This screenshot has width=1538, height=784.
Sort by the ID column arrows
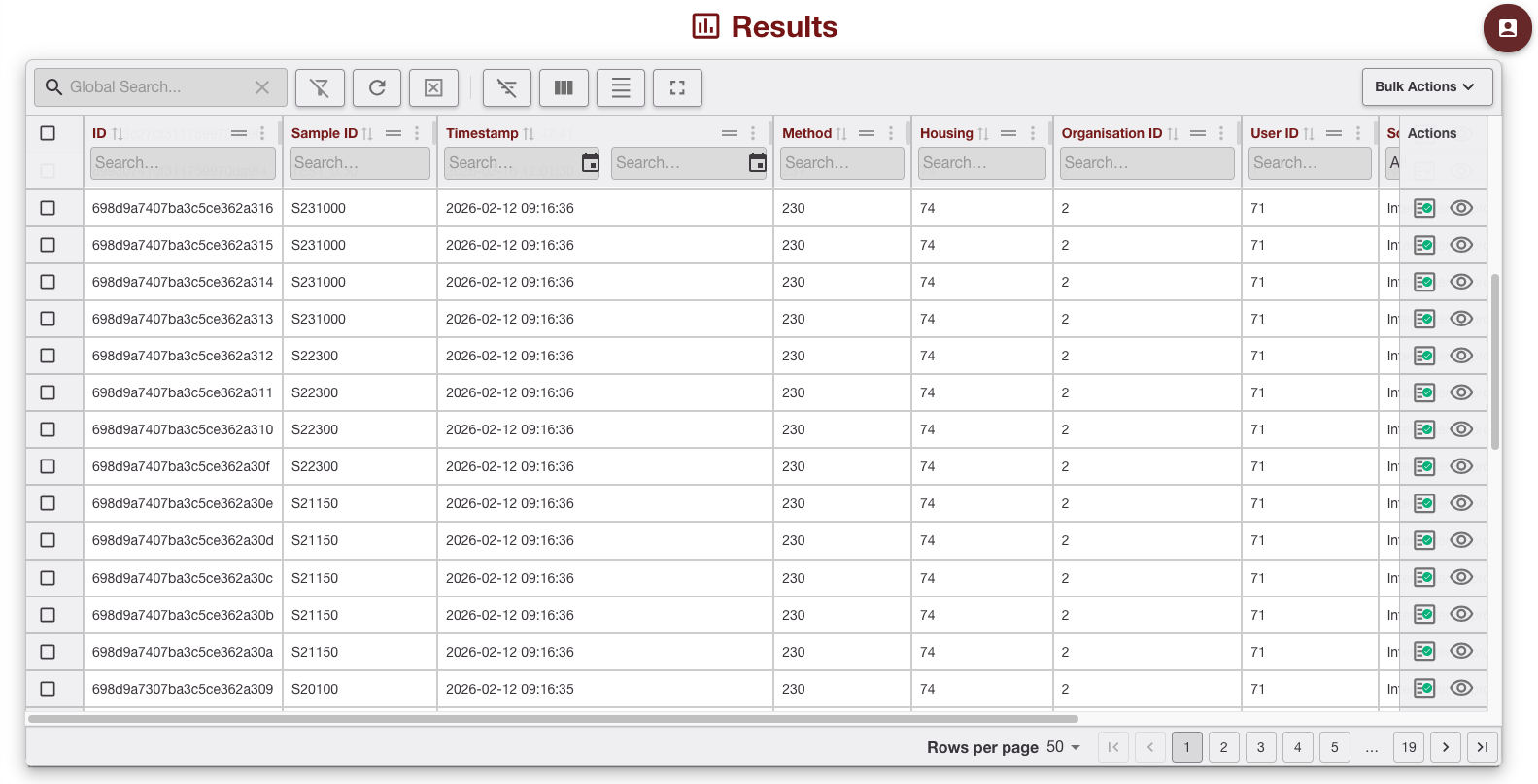pyautogui.click(x=118, y=134)
